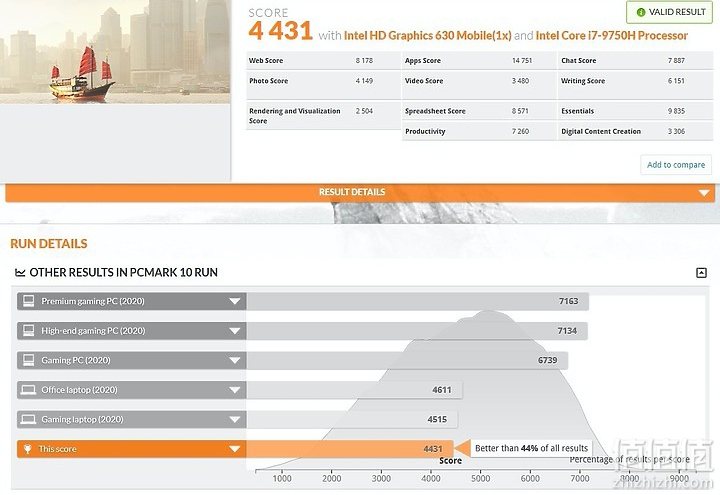The height and width of the screenshot is (495, 720).
Task: Open the Office laptop (2020) dropdown arrow
Action: click(x=235, y=390)
